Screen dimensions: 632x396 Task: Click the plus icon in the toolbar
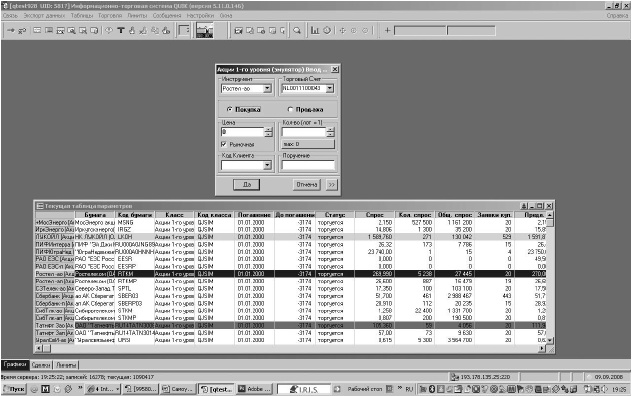(x=387, y=31)
